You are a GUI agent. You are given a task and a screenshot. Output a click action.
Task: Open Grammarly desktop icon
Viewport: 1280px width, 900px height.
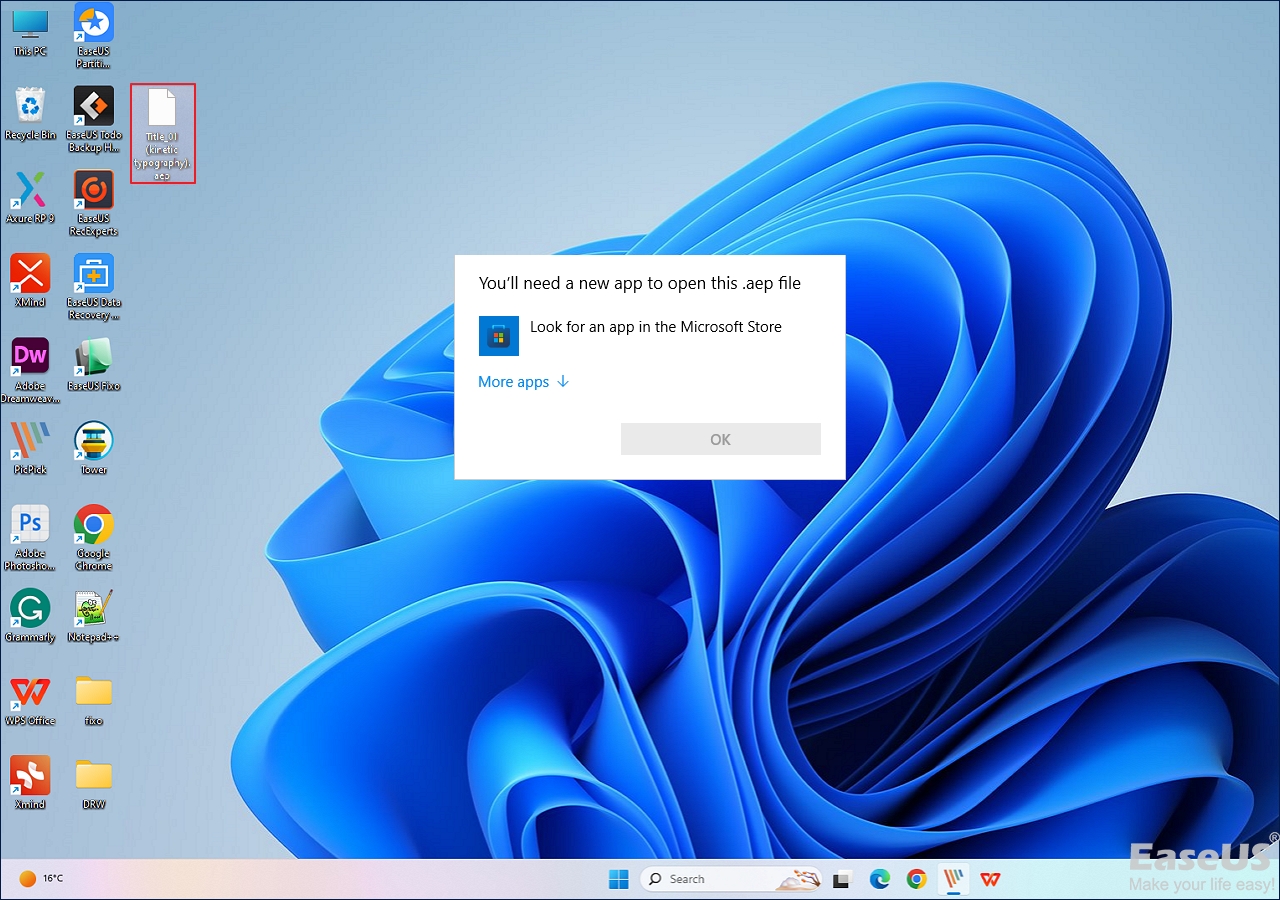[x=30, y=605]
